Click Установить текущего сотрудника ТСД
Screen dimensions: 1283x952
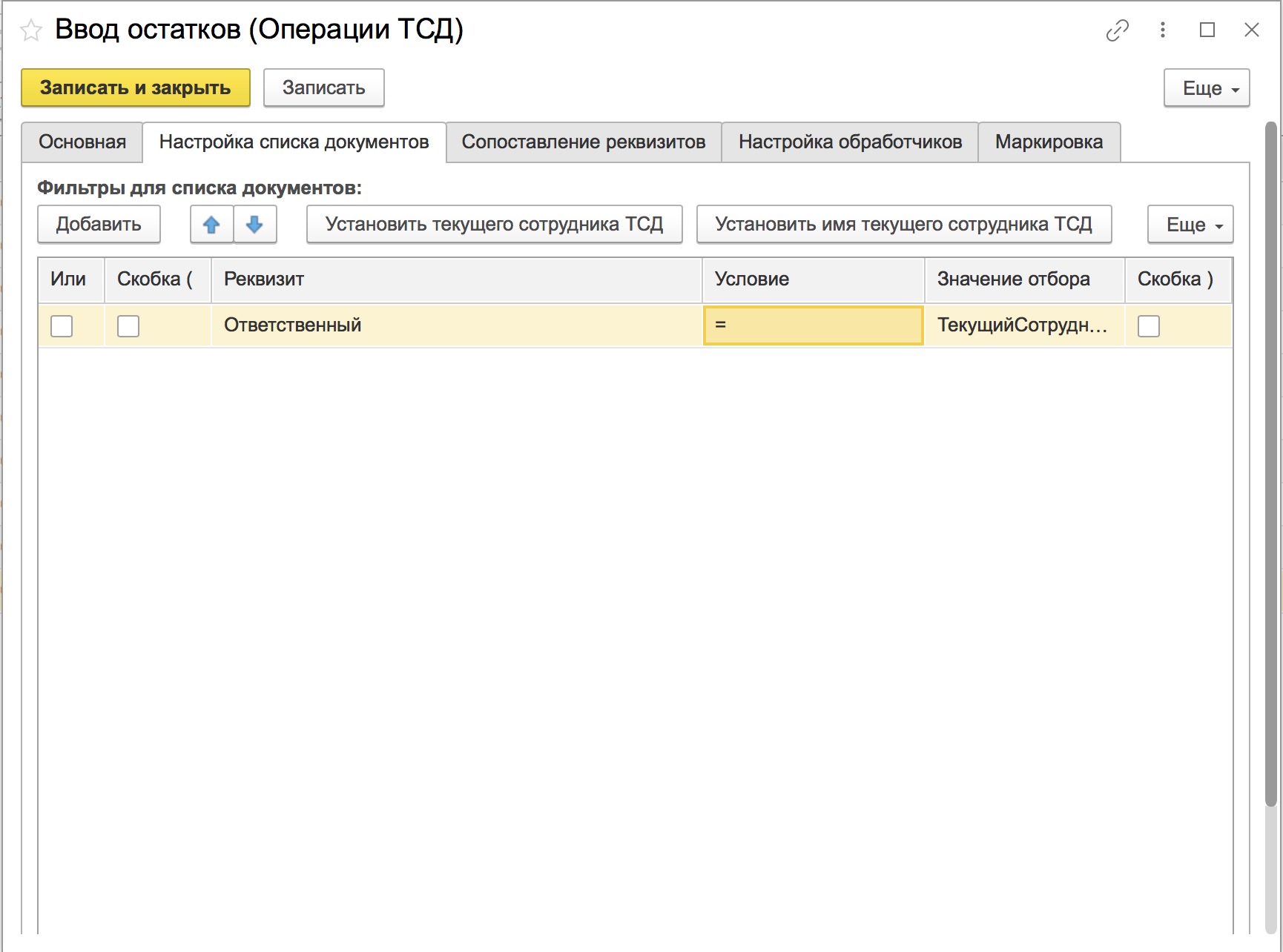point(495,225)
